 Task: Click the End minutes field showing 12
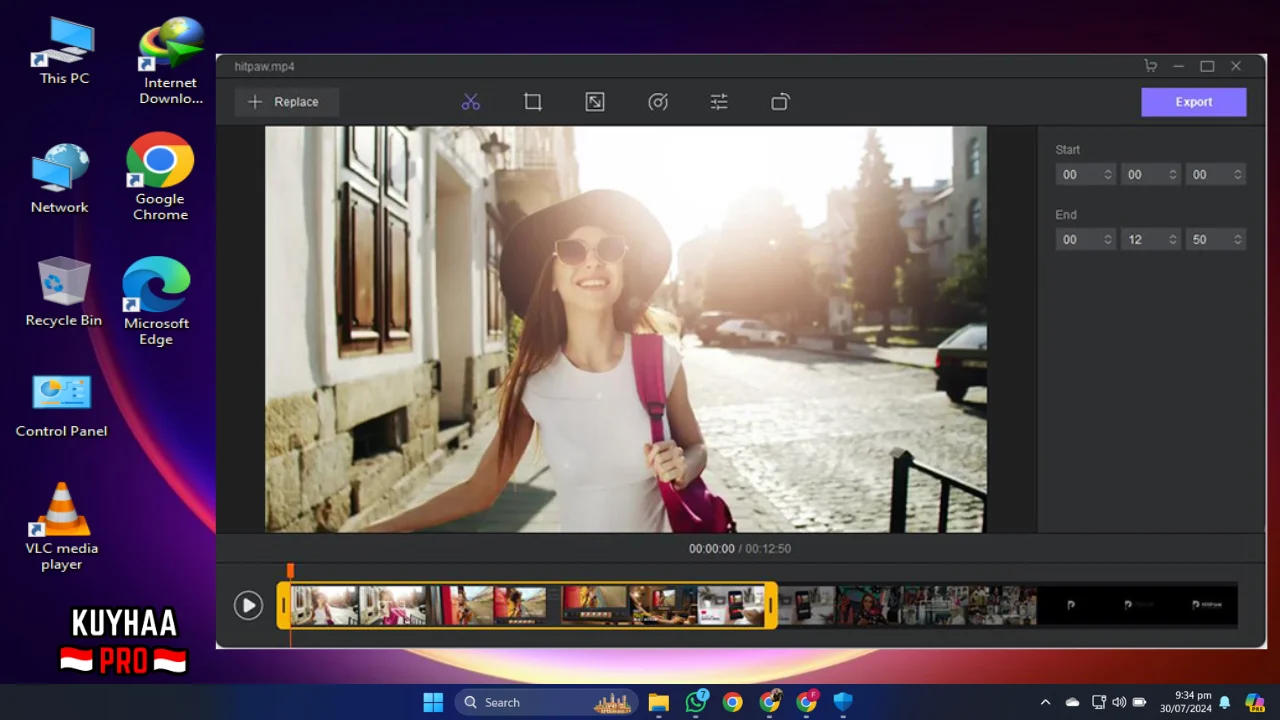coord(1150,240)
